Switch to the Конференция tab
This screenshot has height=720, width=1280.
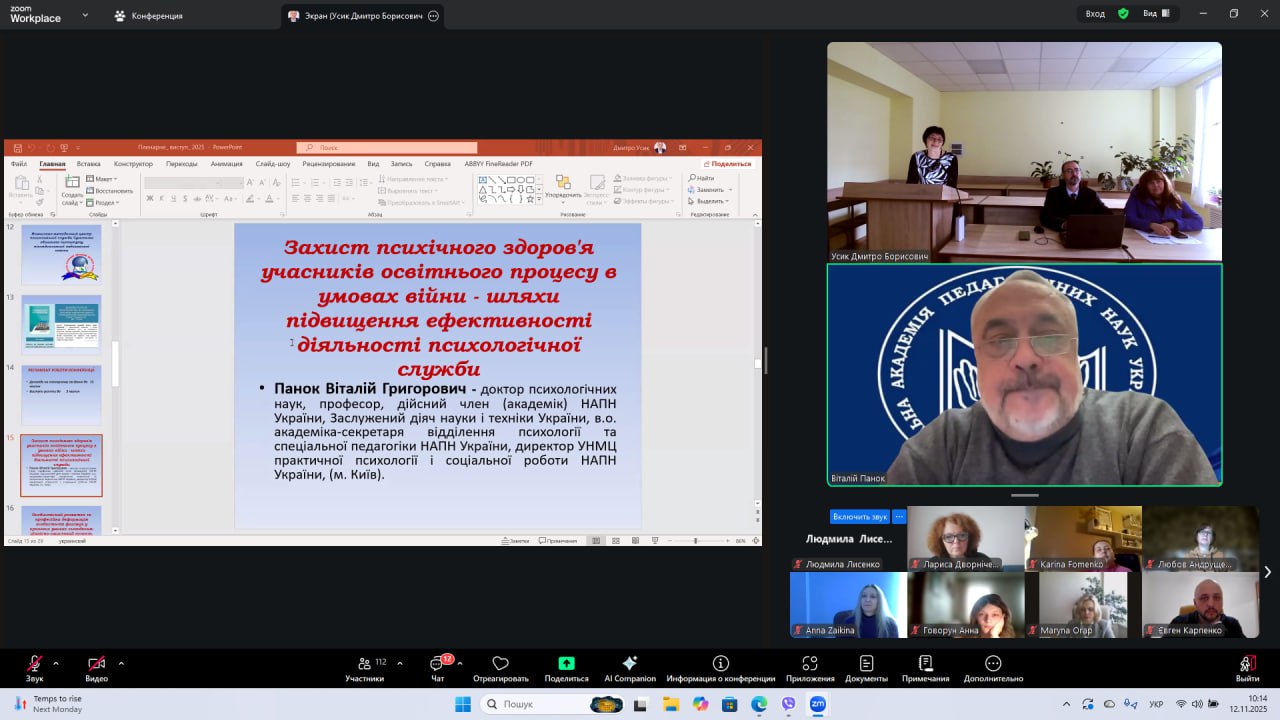point(148,16)
